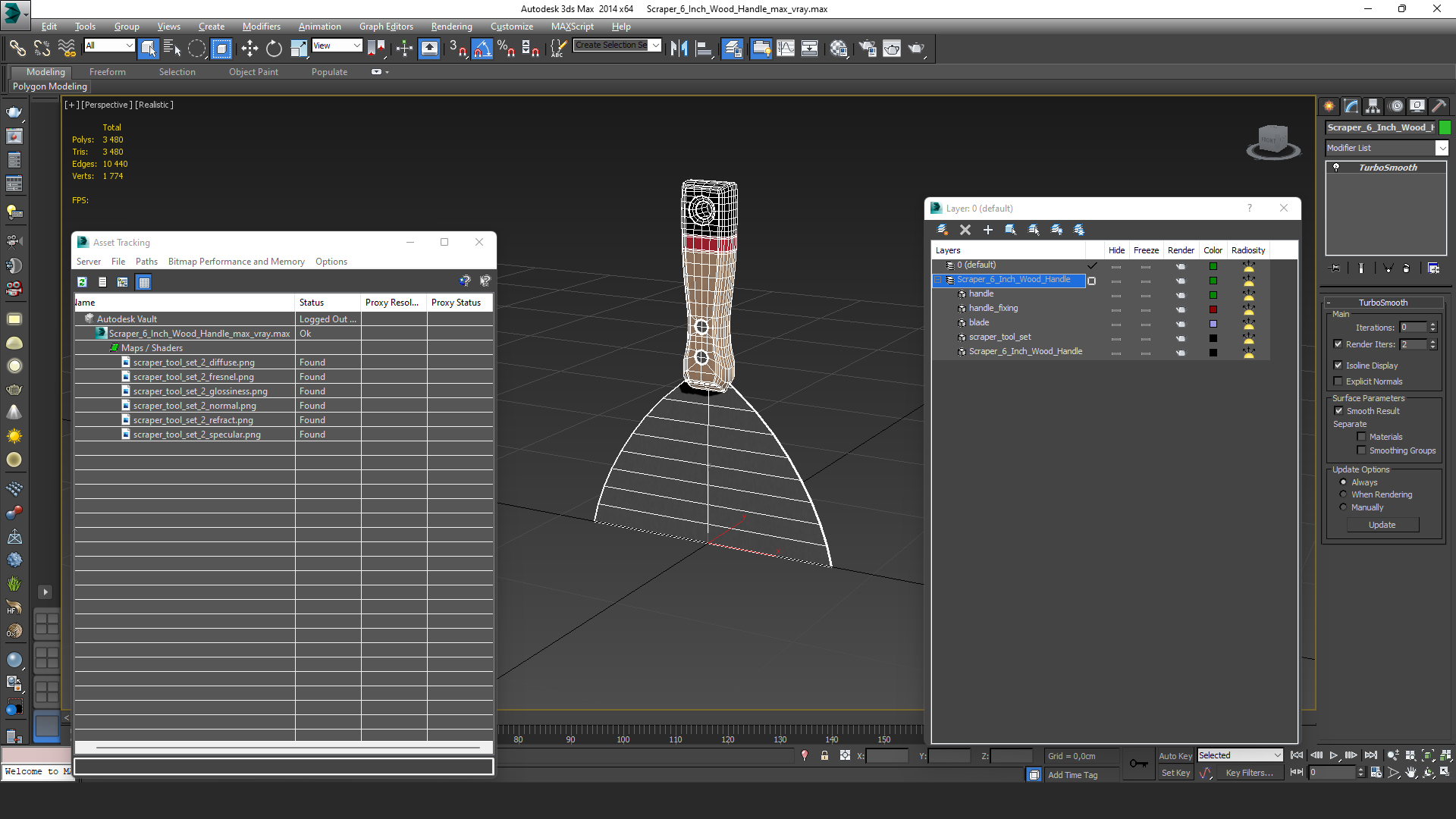Switch to the Freeform ribbon tab
The image size is (1456, 819).
click(107, 72)
